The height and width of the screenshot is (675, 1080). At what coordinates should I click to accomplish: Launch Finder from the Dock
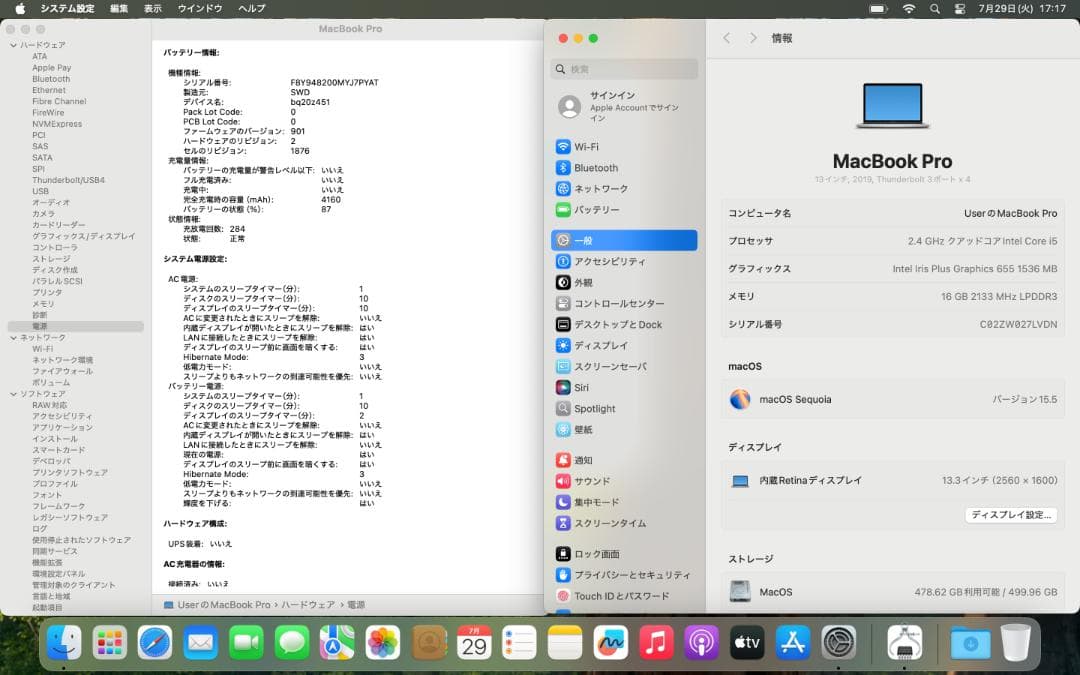(64, 643)
